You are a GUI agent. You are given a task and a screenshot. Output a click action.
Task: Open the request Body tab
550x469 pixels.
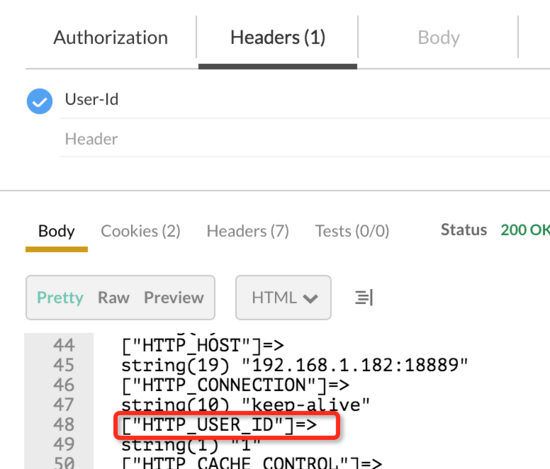(438, 38)
